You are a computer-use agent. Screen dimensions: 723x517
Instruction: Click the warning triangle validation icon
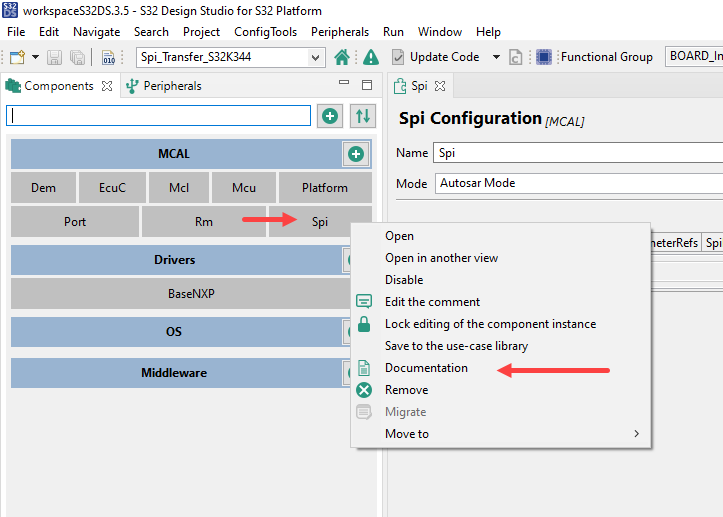370,57
